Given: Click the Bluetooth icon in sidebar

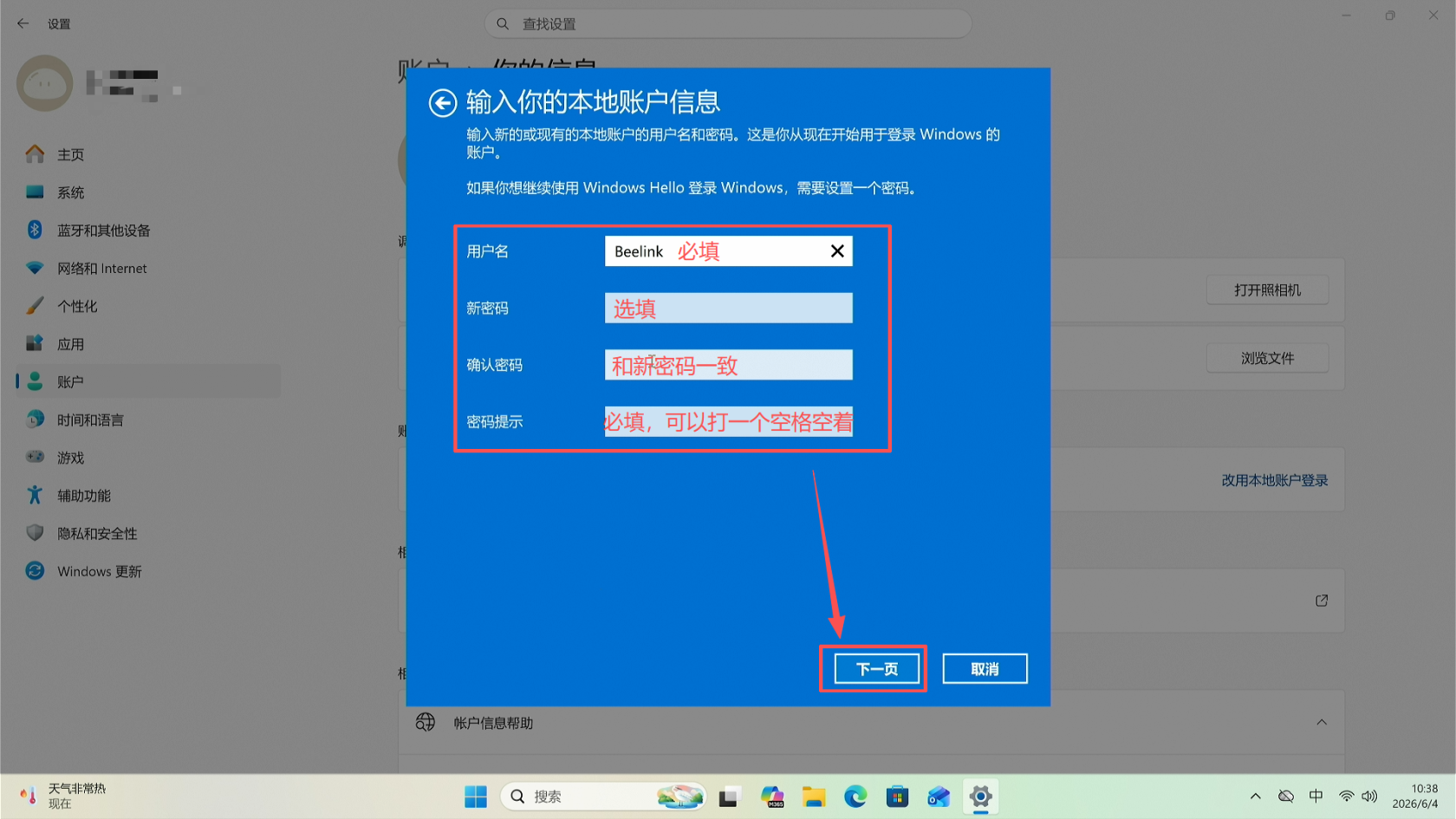Looking at the screenshot, I should 35,230.
